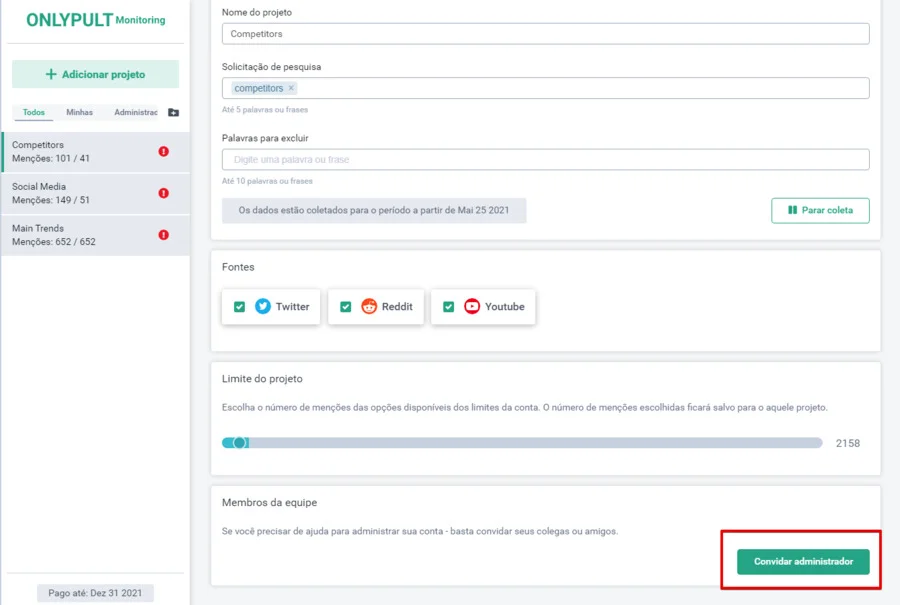900x605 pixels.
Task: Uncheck the Twitter source checkbox
Action: click(x=239, y=307)
